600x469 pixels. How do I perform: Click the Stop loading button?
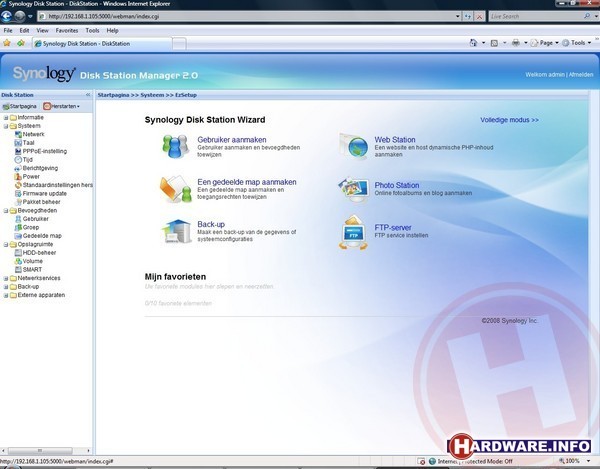479,16
